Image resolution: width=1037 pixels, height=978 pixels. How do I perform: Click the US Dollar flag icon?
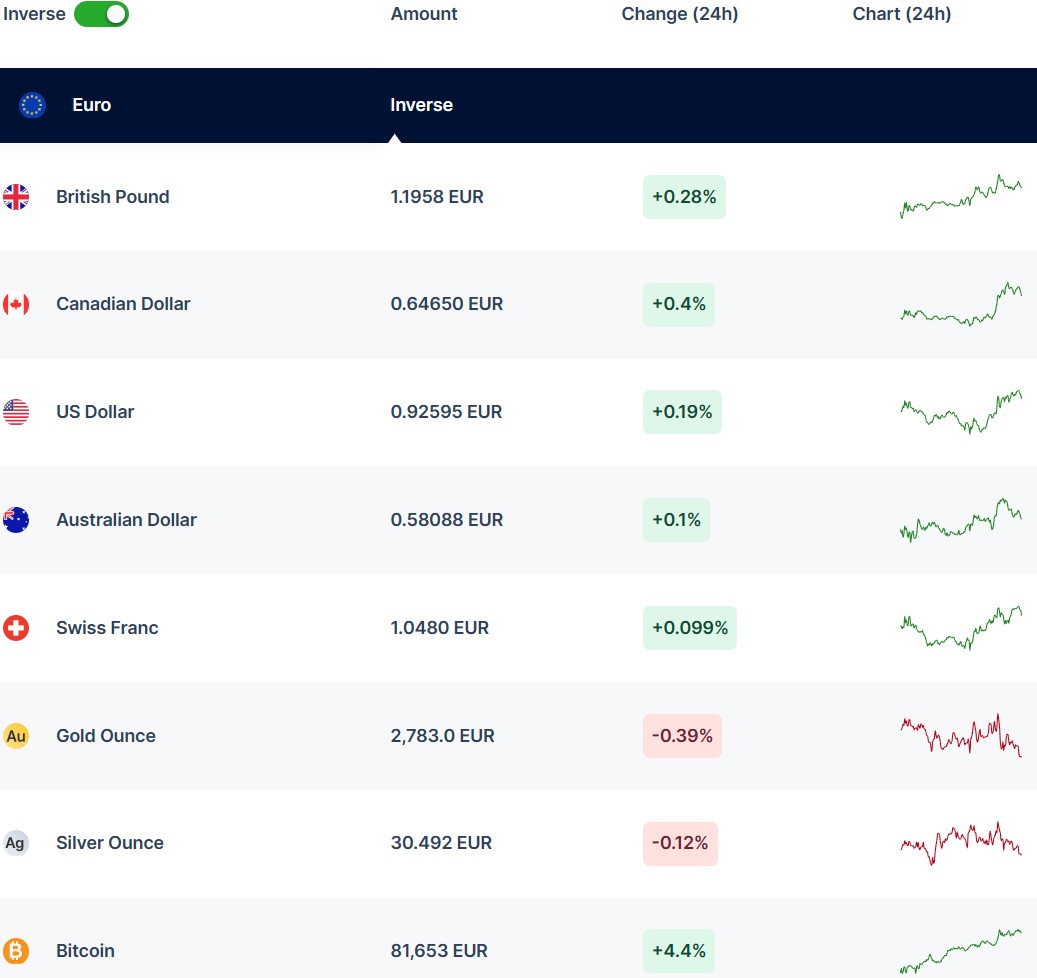point(16,412)
